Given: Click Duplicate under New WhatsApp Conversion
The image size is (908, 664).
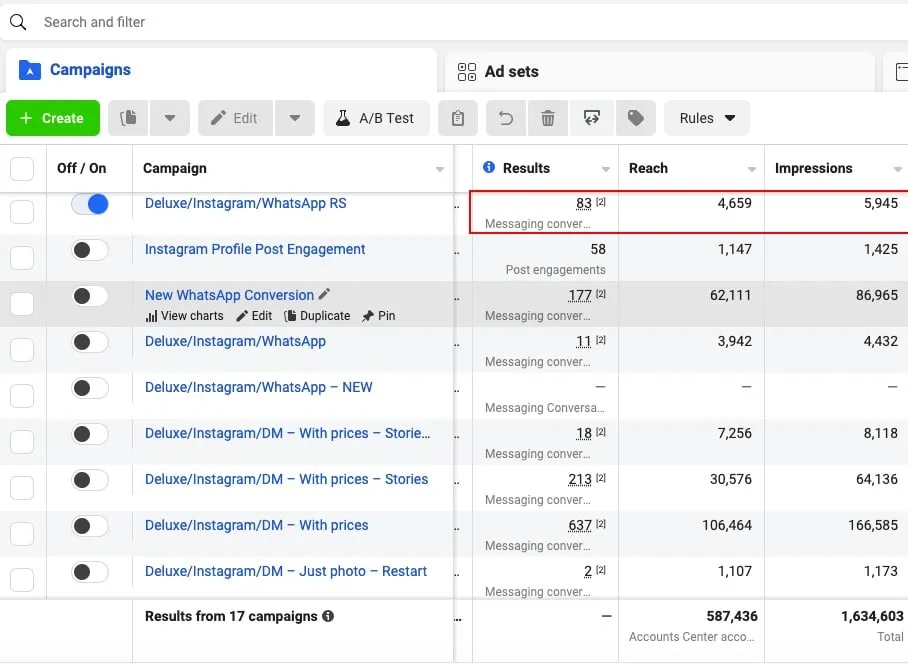Looking at the screenshot, I should [317, 316].
